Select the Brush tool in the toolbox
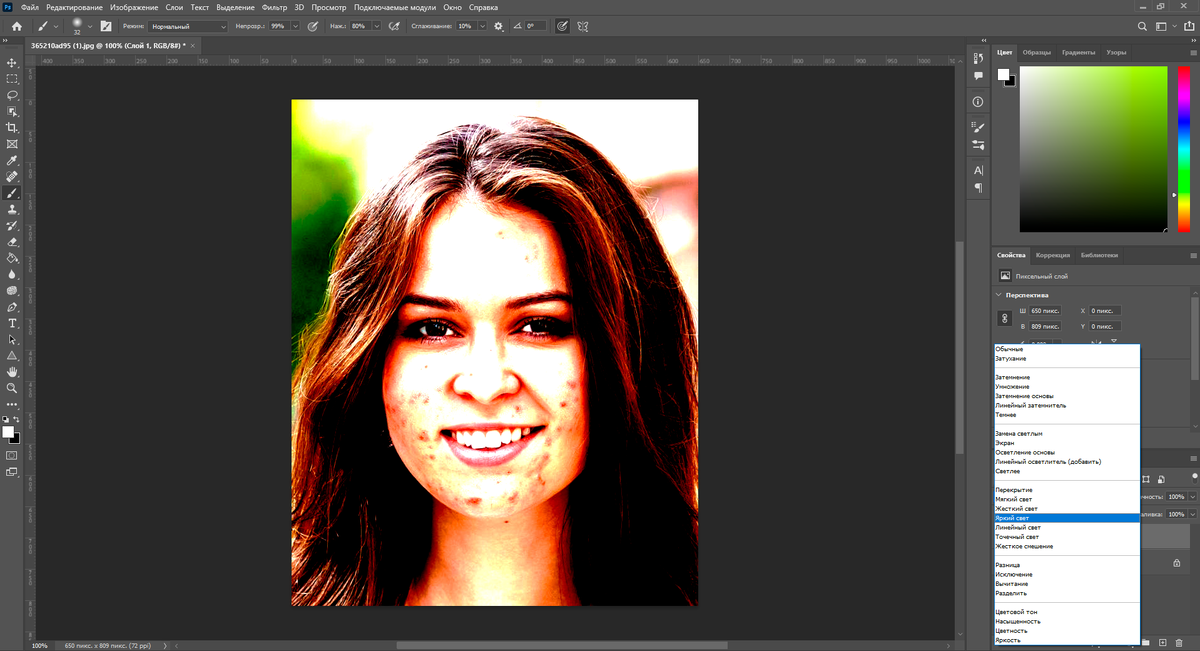Viewport: 1200px width, 651px height. tap(13, 193)
